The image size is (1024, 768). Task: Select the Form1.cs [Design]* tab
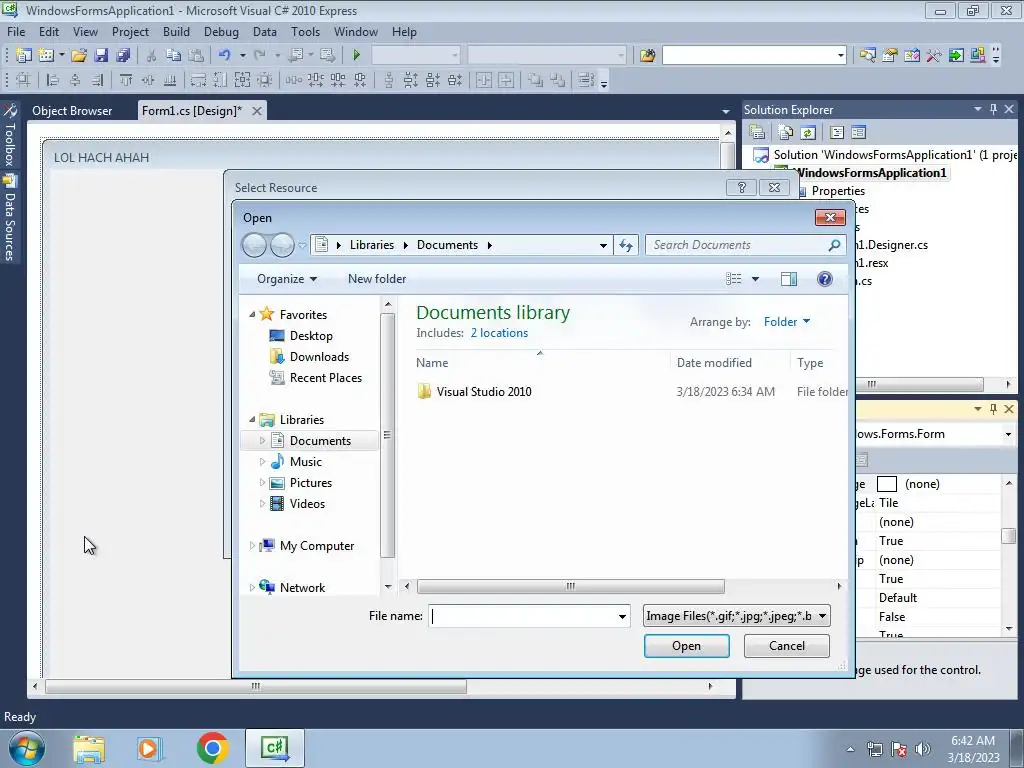coord(192,111)
